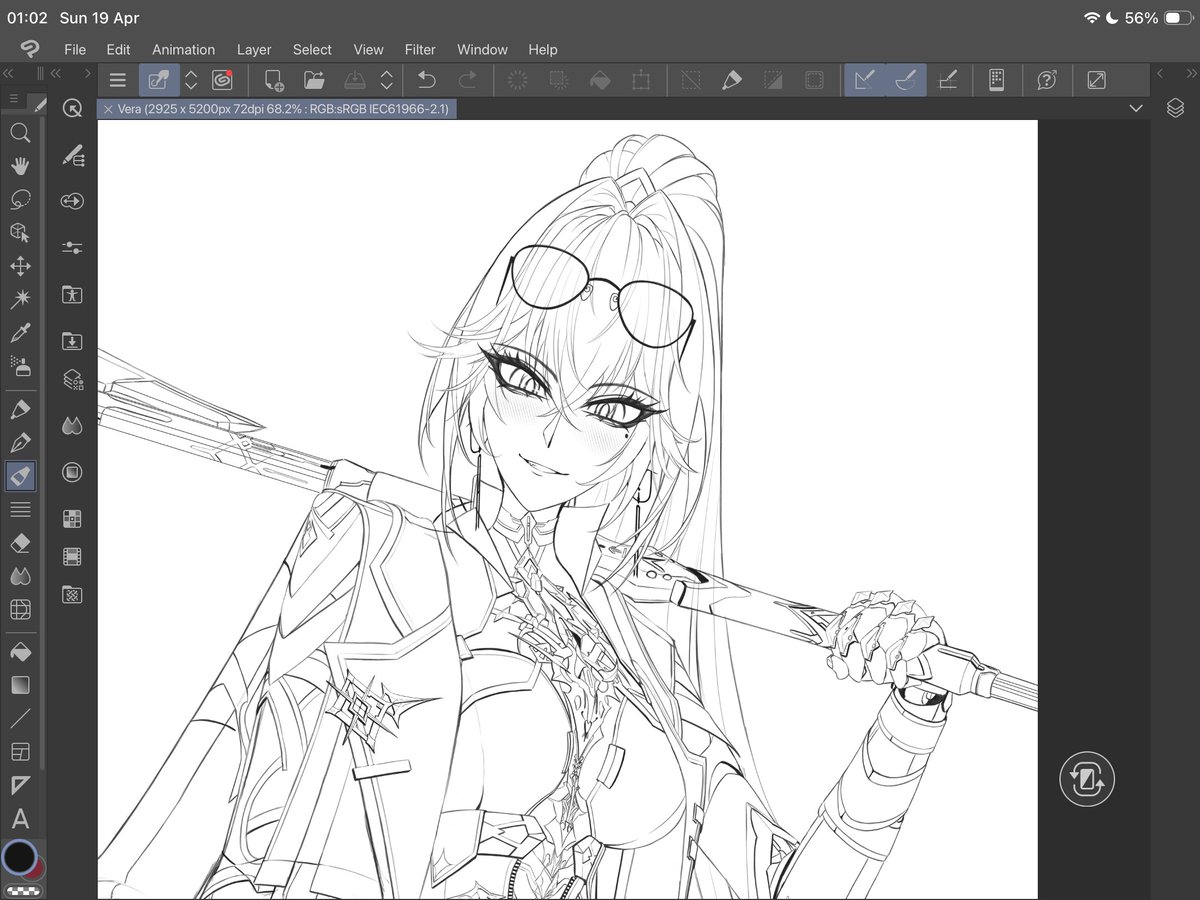Select the Fill bucket tool

pos(20,652)
